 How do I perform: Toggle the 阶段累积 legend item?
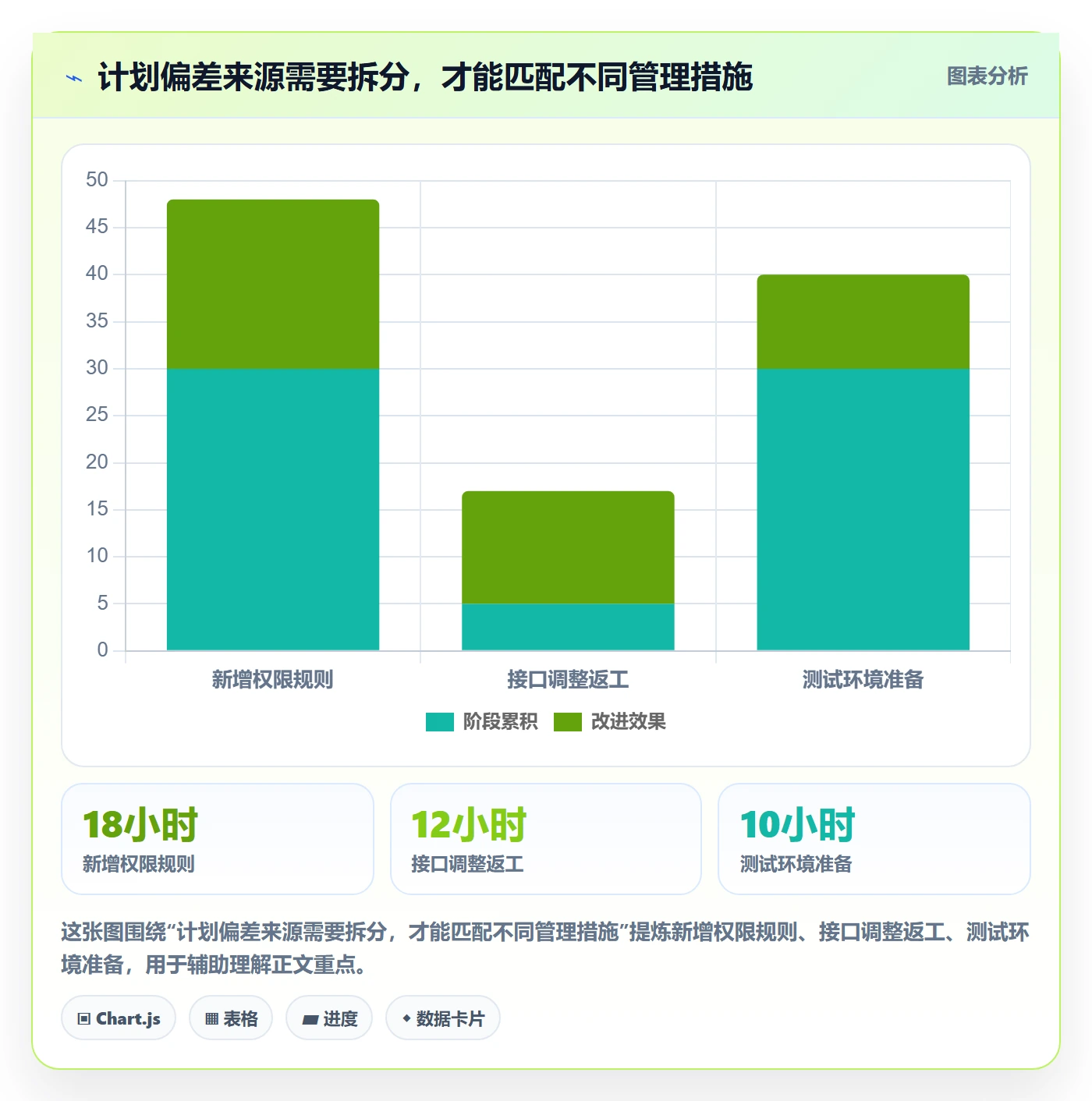[481, 722]
